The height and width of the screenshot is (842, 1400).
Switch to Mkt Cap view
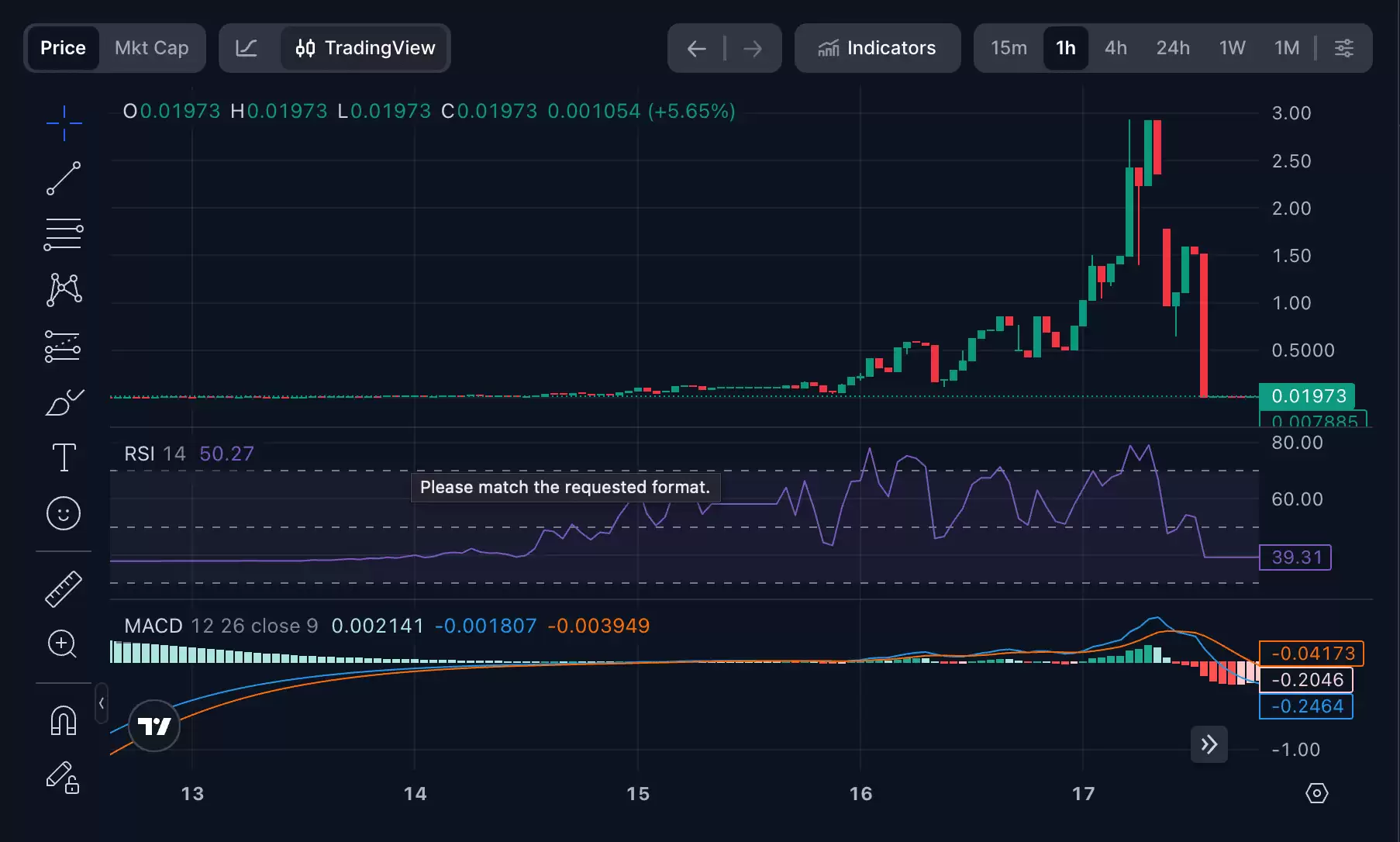(x=151, y=48)
